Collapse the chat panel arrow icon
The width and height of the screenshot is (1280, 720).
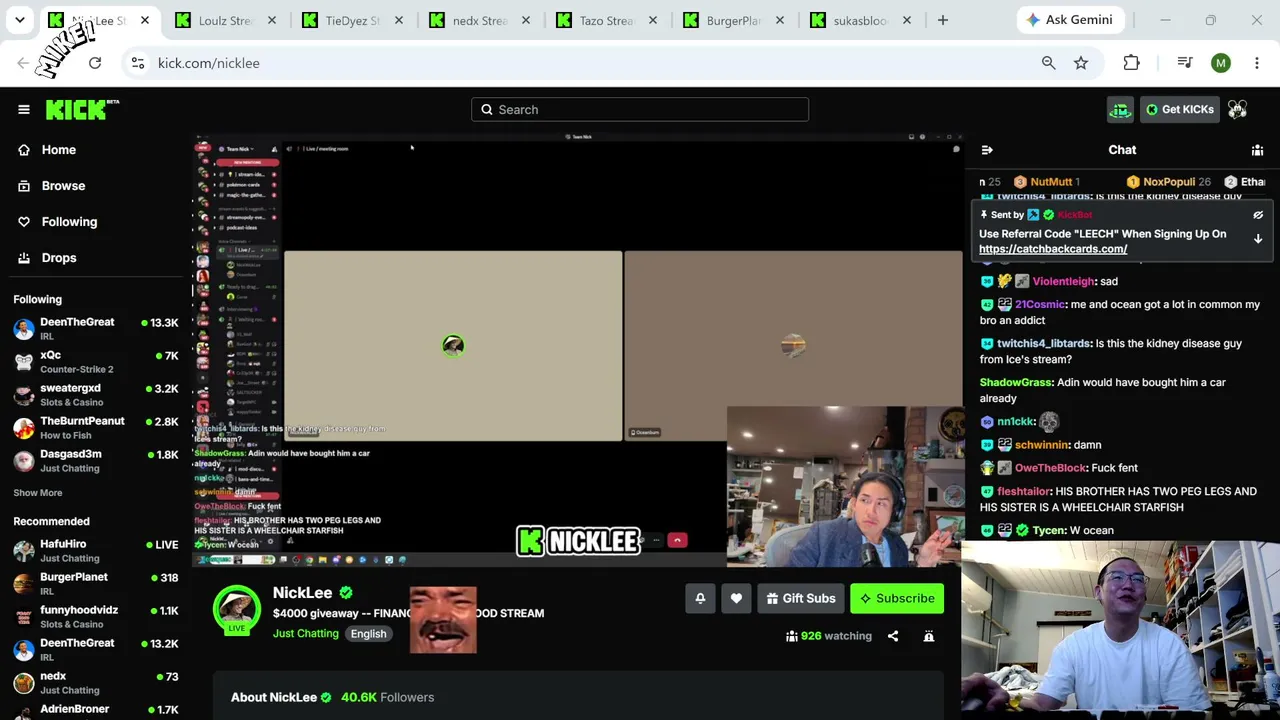[987, 150]
